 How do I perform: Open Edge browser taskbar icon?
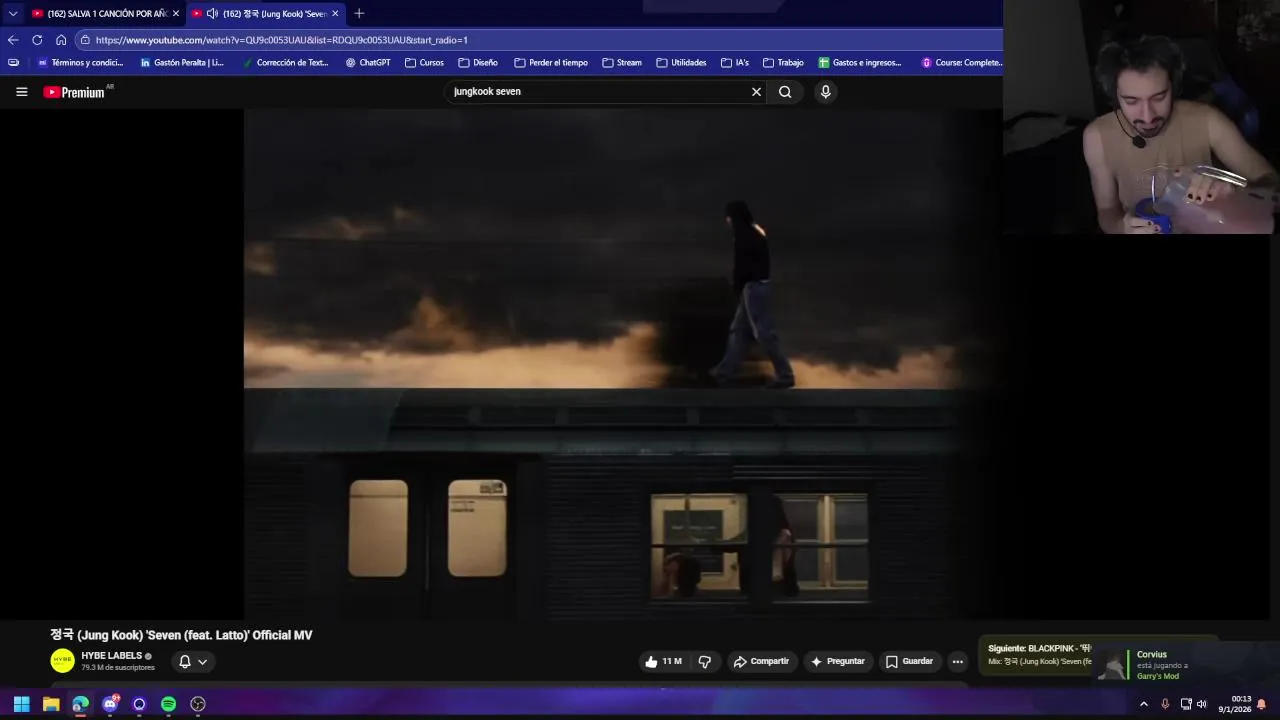(80, 704)
